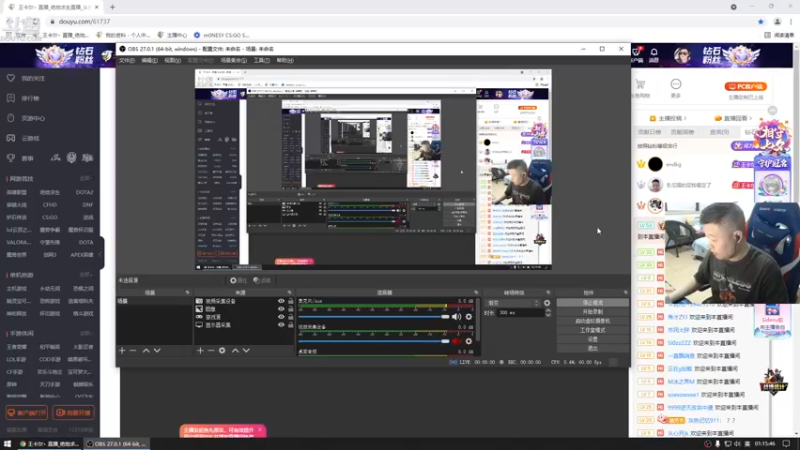Open transition properties gear icon
Image resolution: width=800 pixels, height=450 pixels.
(547, 303)
